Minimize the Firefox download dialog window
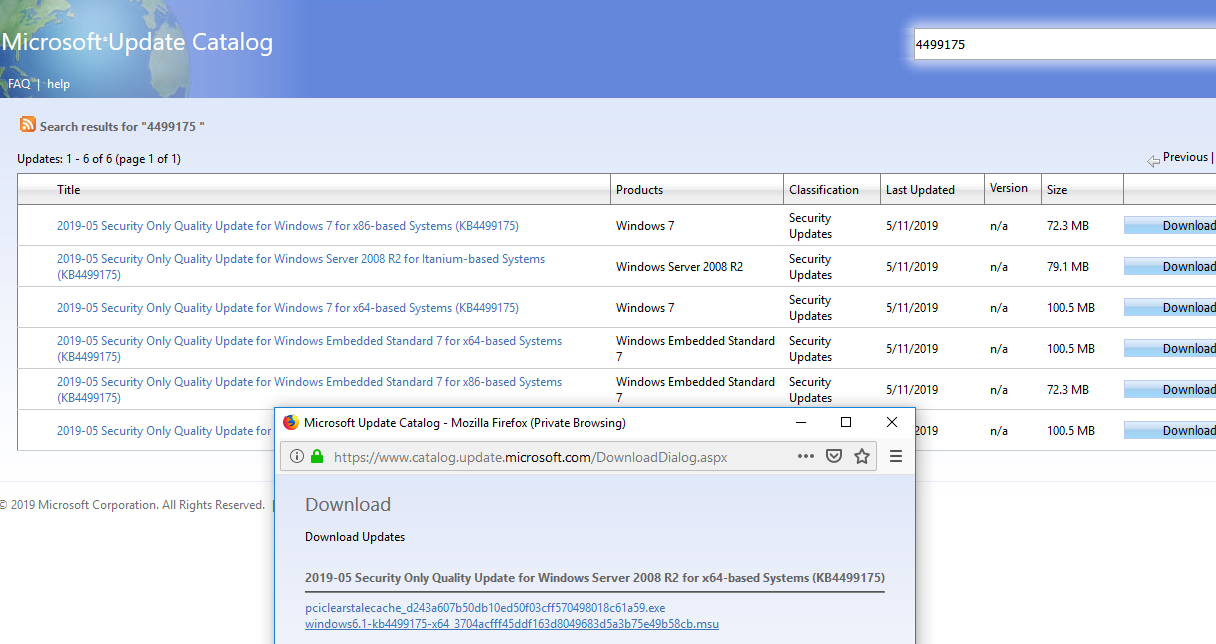 [800, 423]
